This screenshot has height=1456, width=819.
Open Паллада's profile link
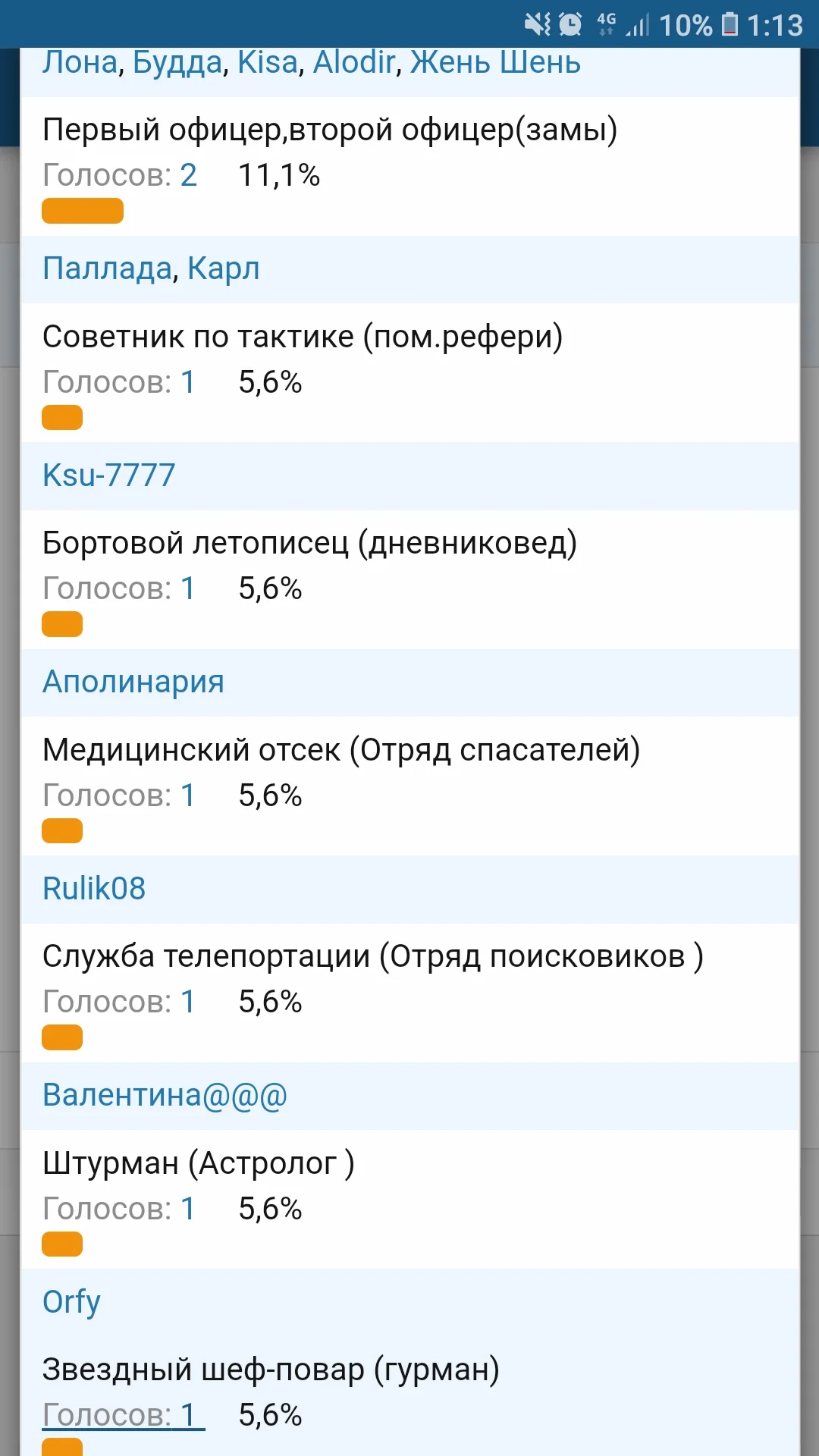tap(107, 268)
